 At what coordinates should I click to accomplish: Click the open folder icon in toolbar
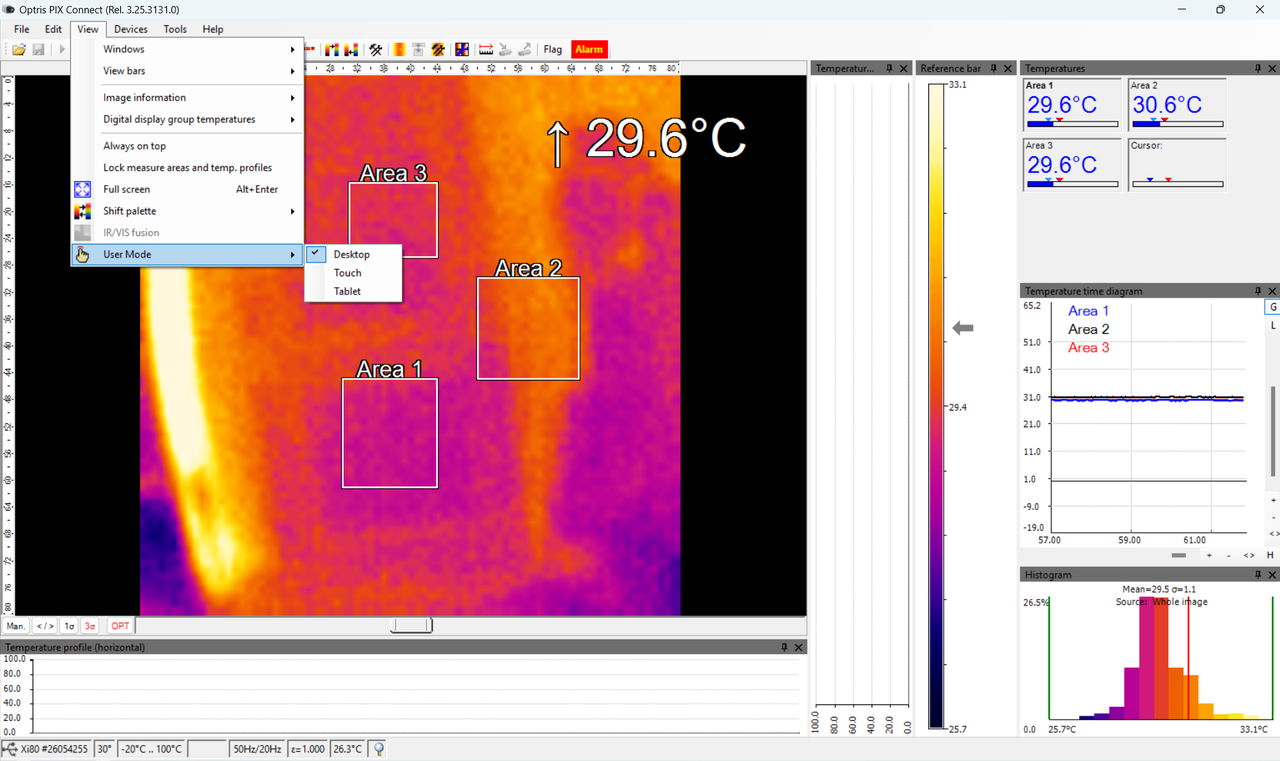tap(19, 49)
